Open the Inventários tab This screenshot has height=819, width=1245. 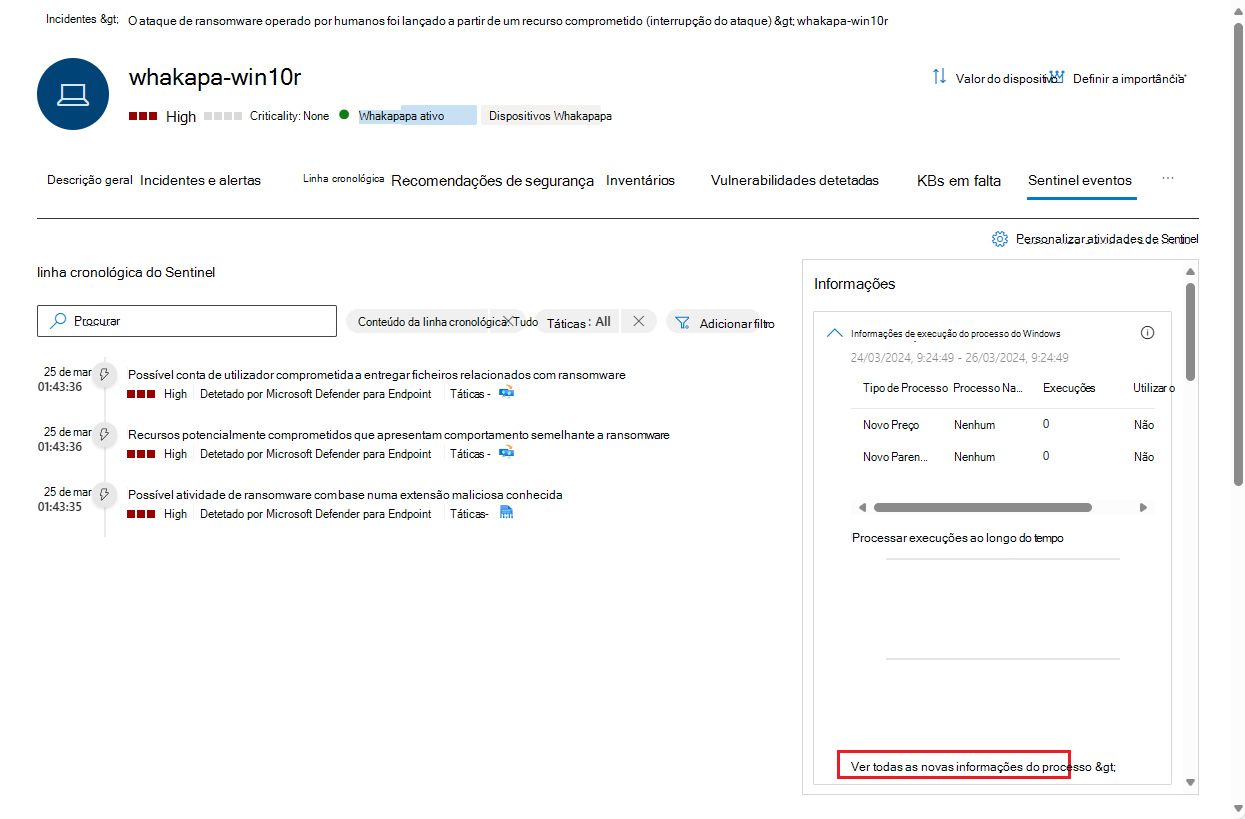[x=640, y=180]
